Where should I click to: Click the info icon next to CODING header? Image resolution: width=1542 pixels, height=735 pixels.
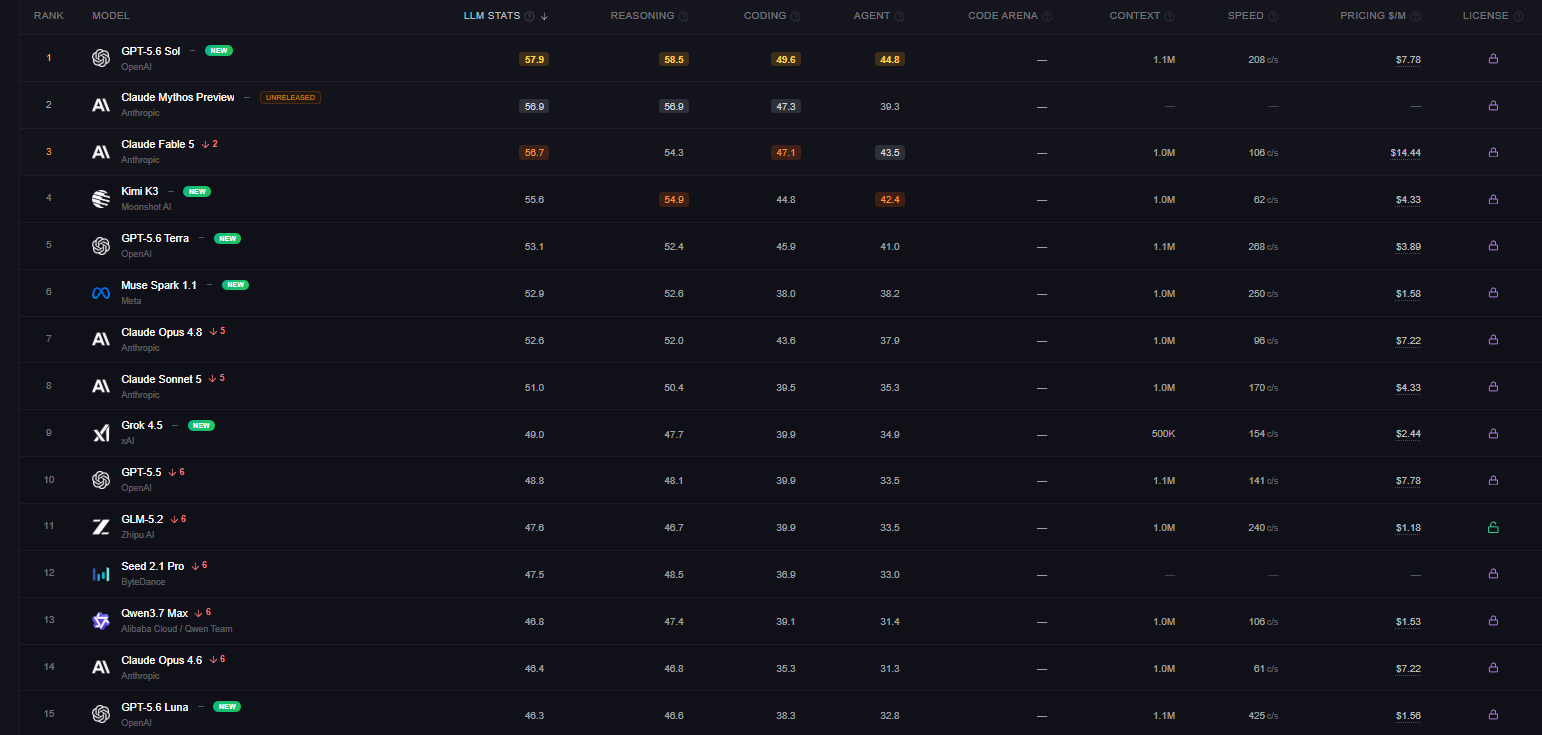coord(796,16)
